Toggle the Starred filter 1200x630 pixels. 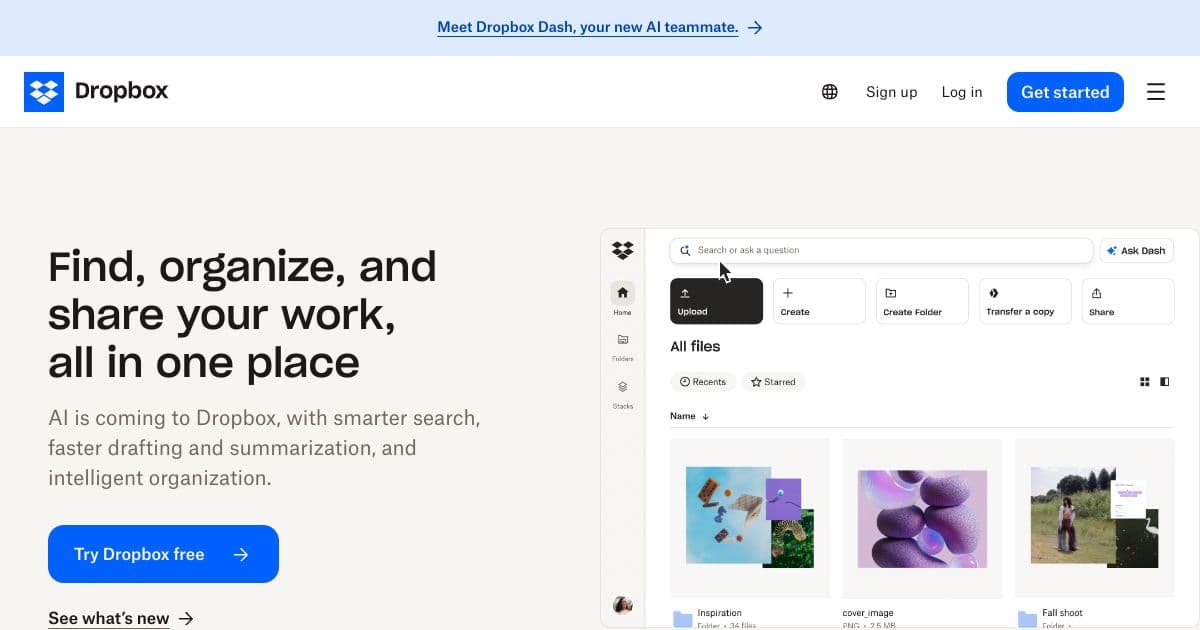(x=773, y=381)
